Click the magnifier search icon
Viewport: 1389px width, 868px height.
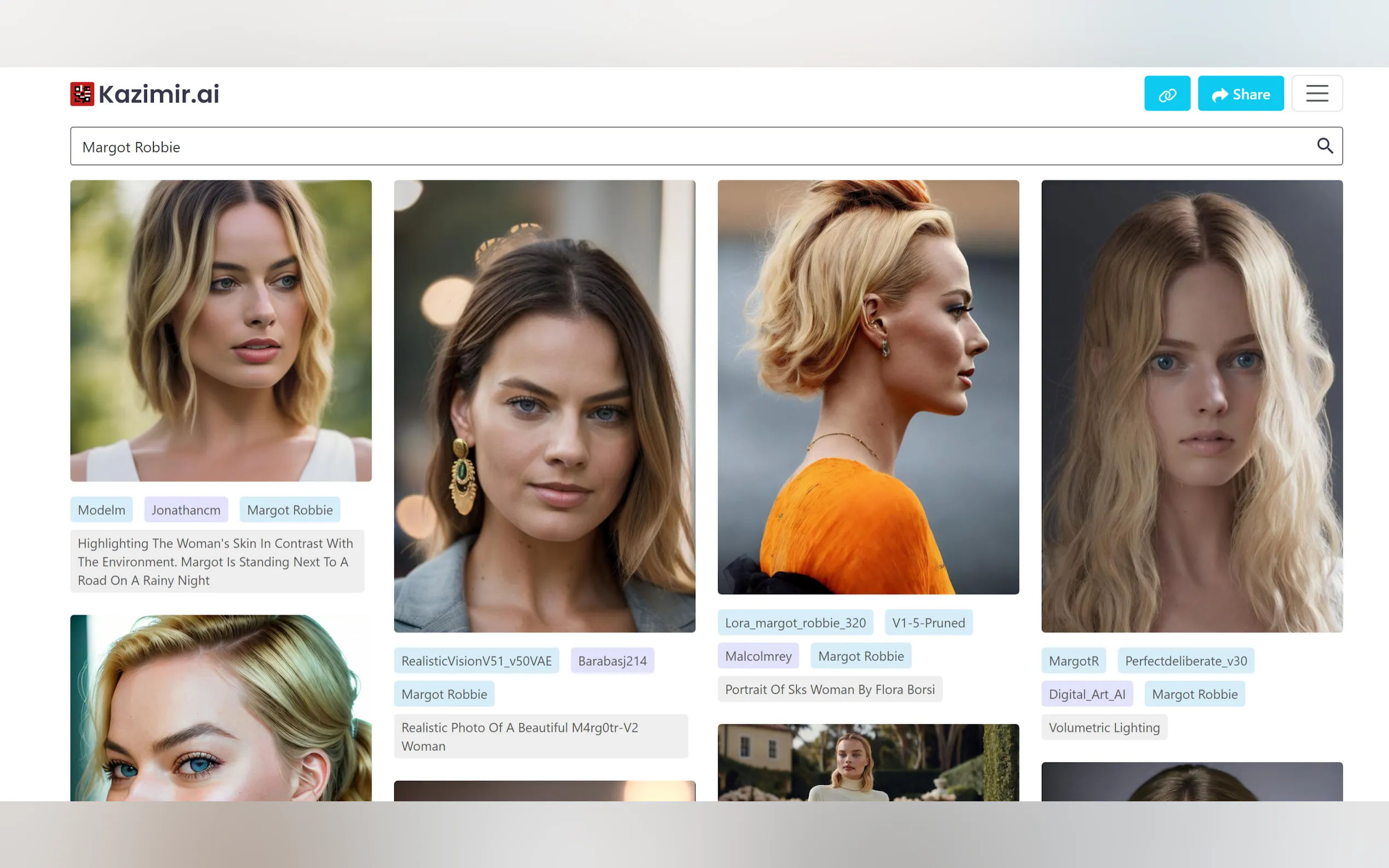(x=1324, y=146)
